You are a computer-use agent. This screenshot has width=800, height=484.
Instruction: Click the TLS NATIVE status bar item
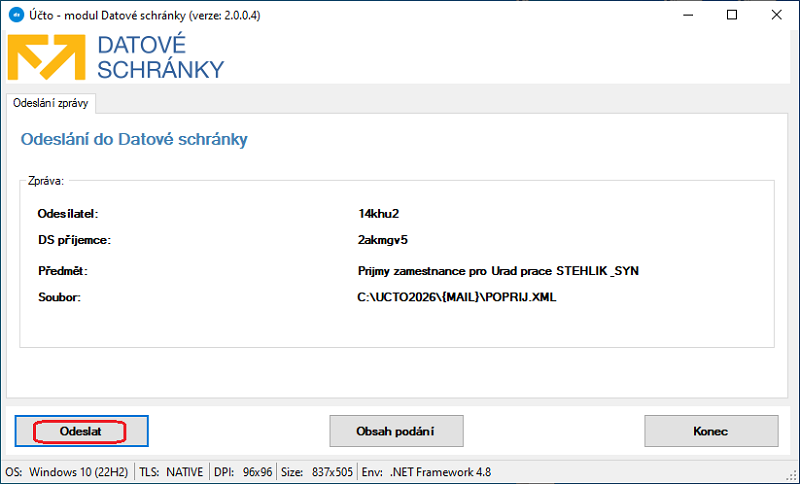[172, 471]
